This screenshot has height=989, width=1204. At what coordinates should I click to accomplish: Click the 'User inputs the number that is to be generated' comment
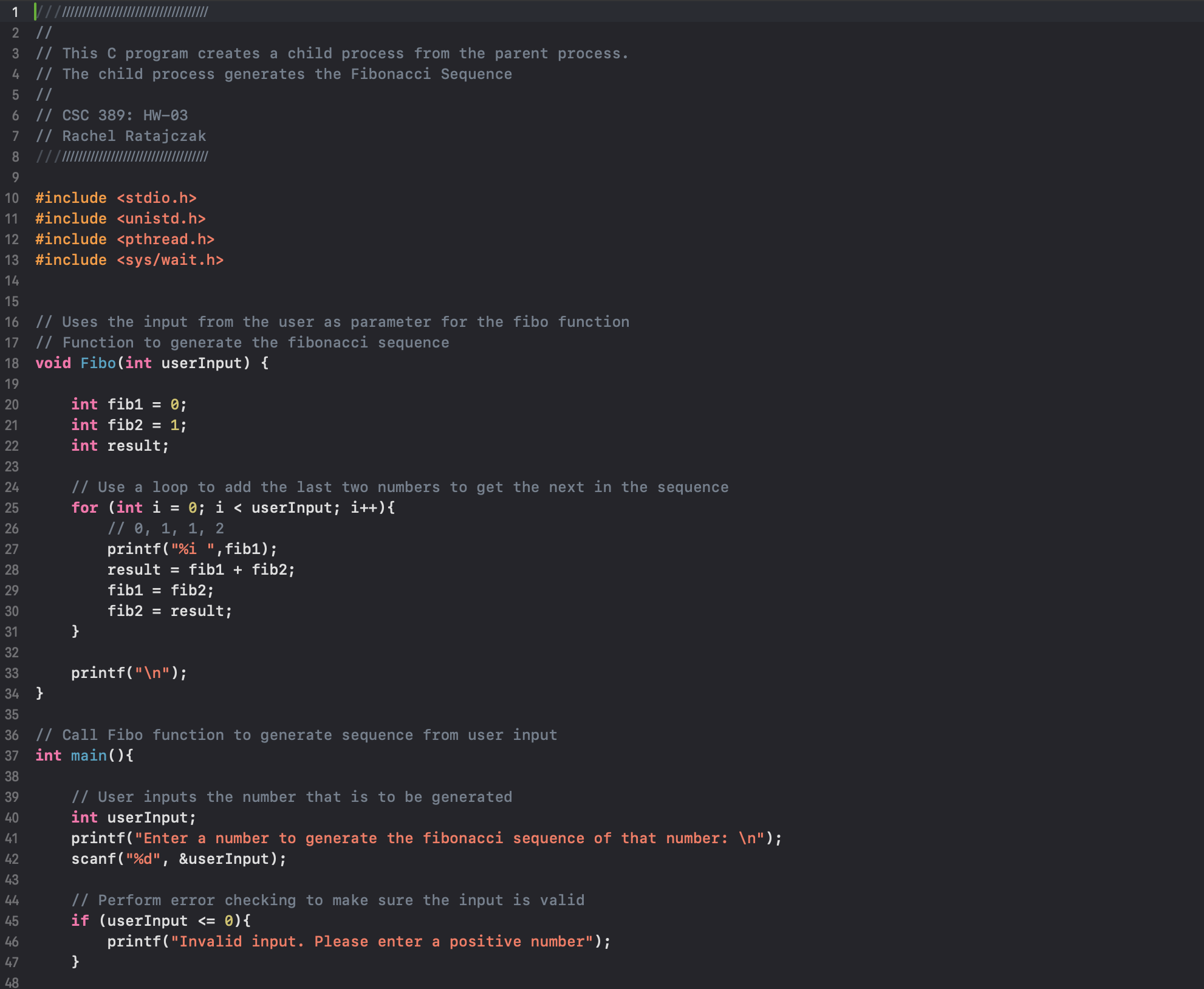[292, 797]
